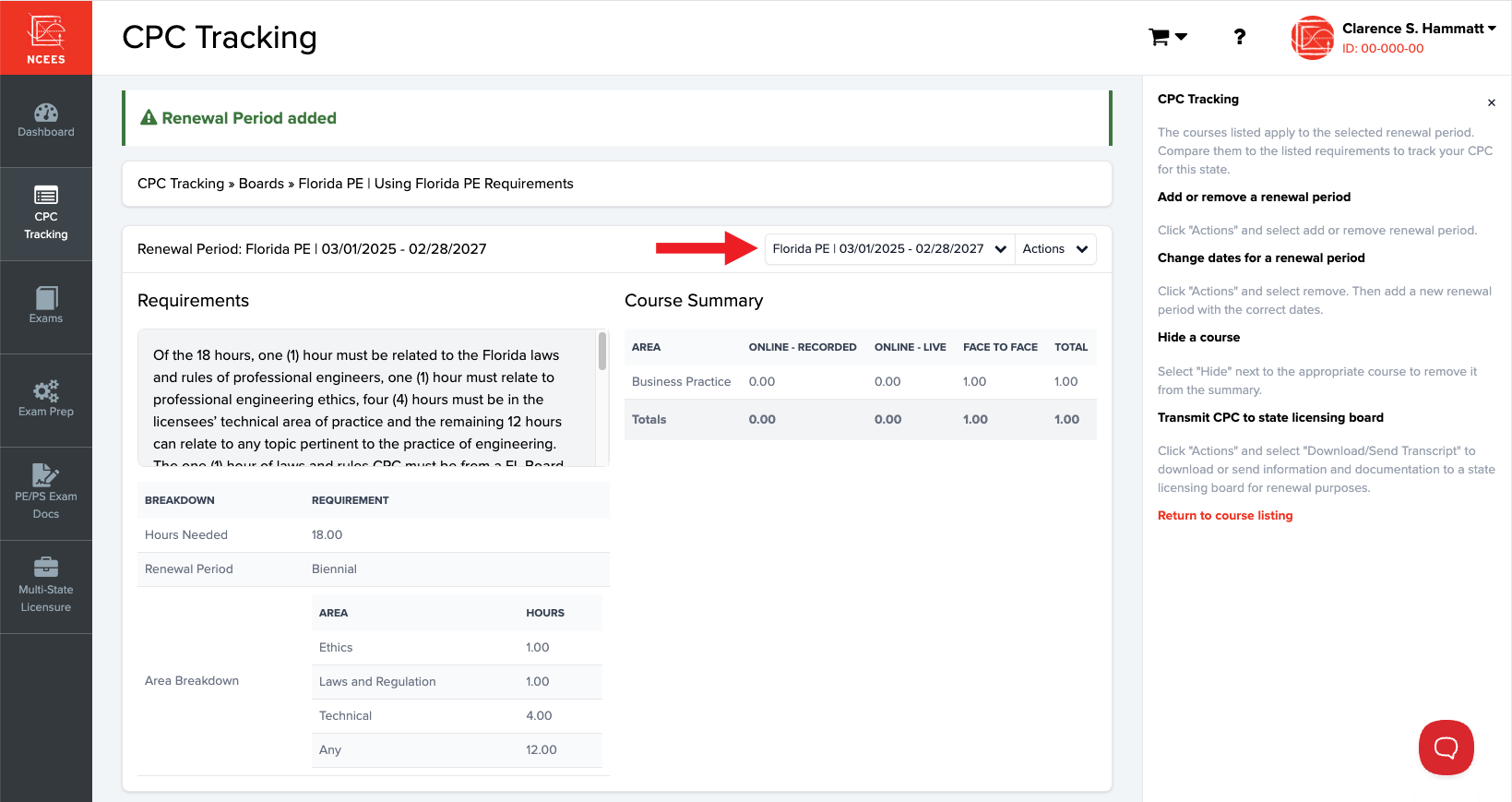The width and height of the screenshot is (1512, 802).
Task: Click the Requirements heading
Action: 193,301
